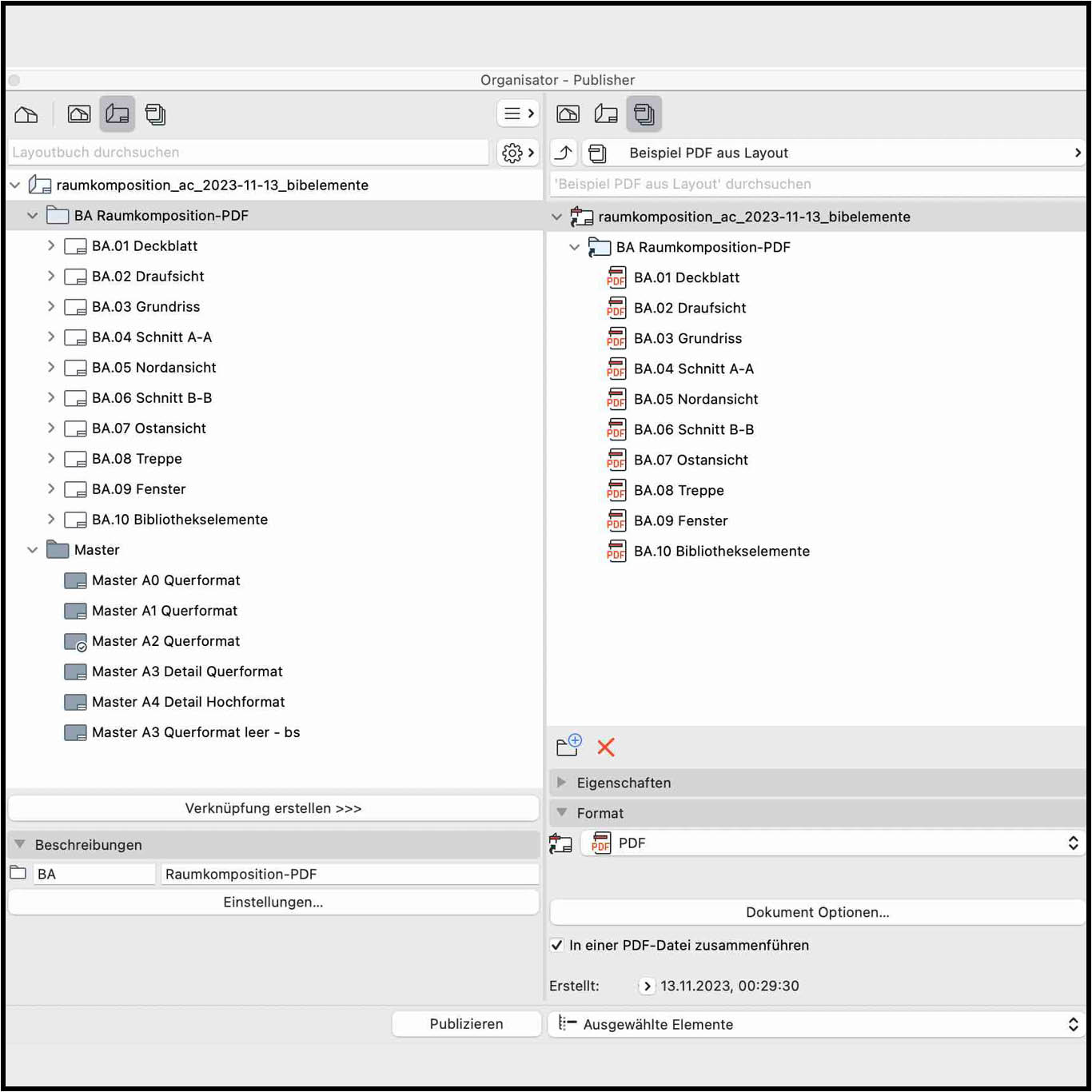Click Dokument Optionen... button
This screenshot has width=1092, height=1092.
(817, 912)
